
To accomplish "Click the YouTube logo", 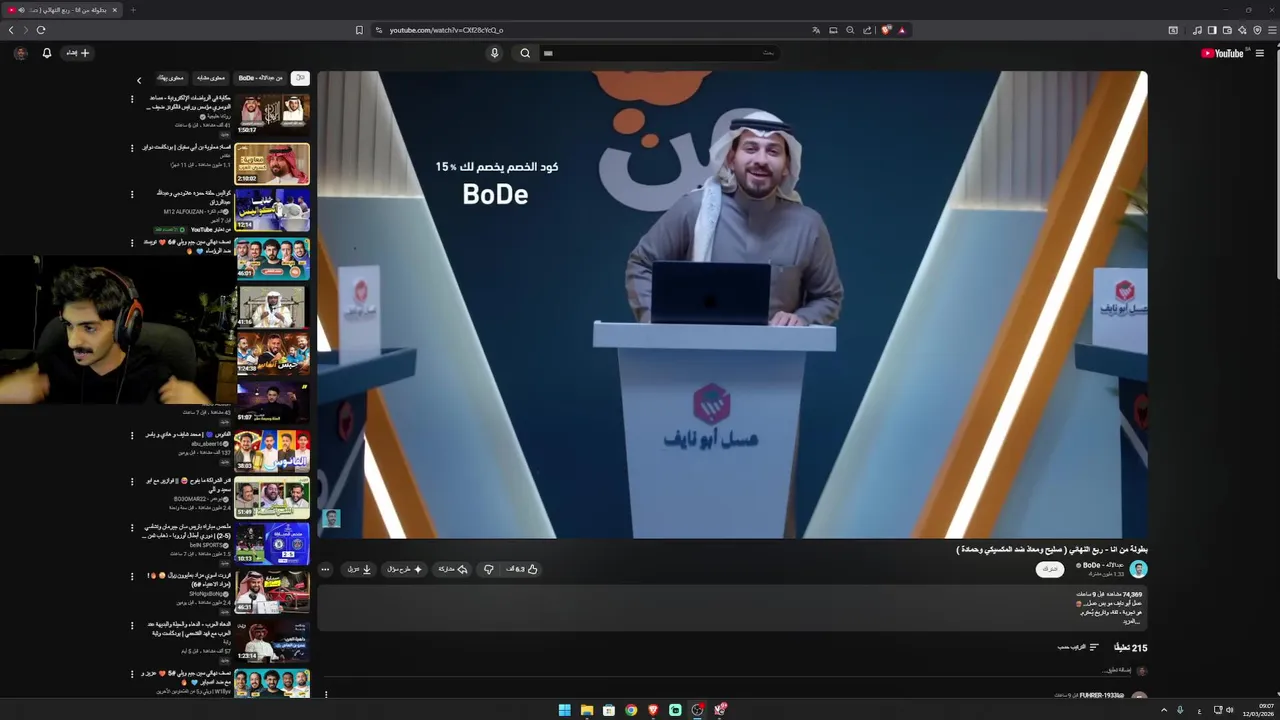I will (1224, 54).
